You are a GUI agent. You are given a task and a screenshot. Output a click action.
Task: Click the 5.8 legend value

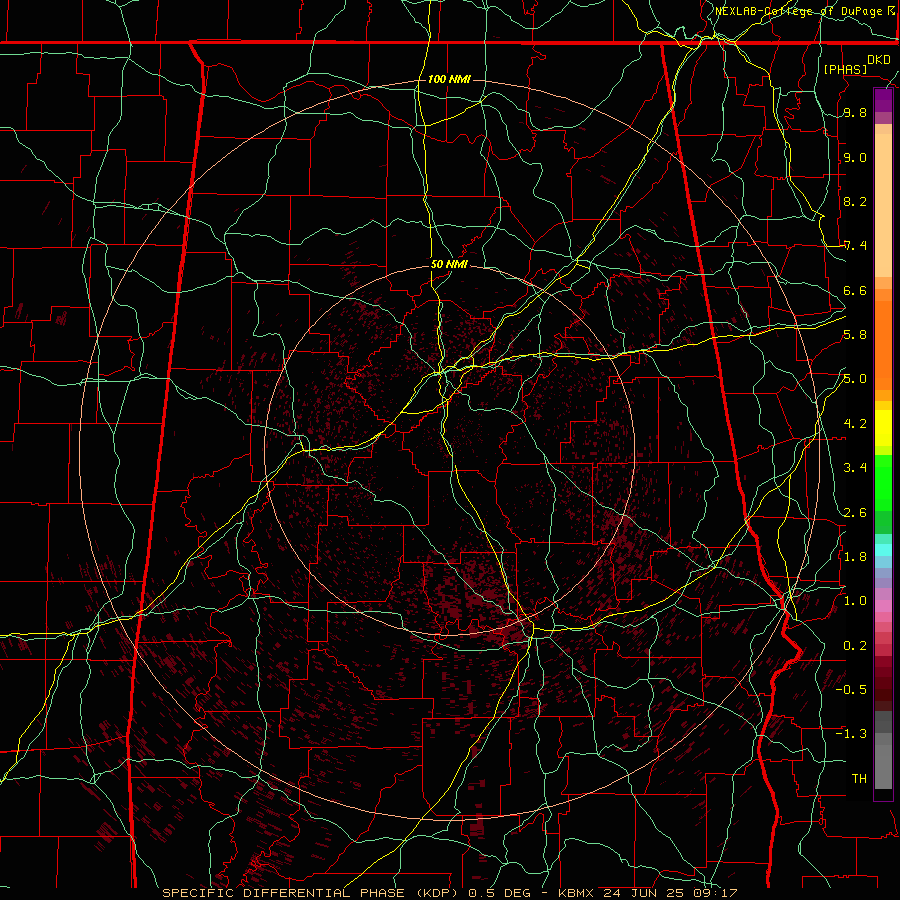tap(855, 335)
